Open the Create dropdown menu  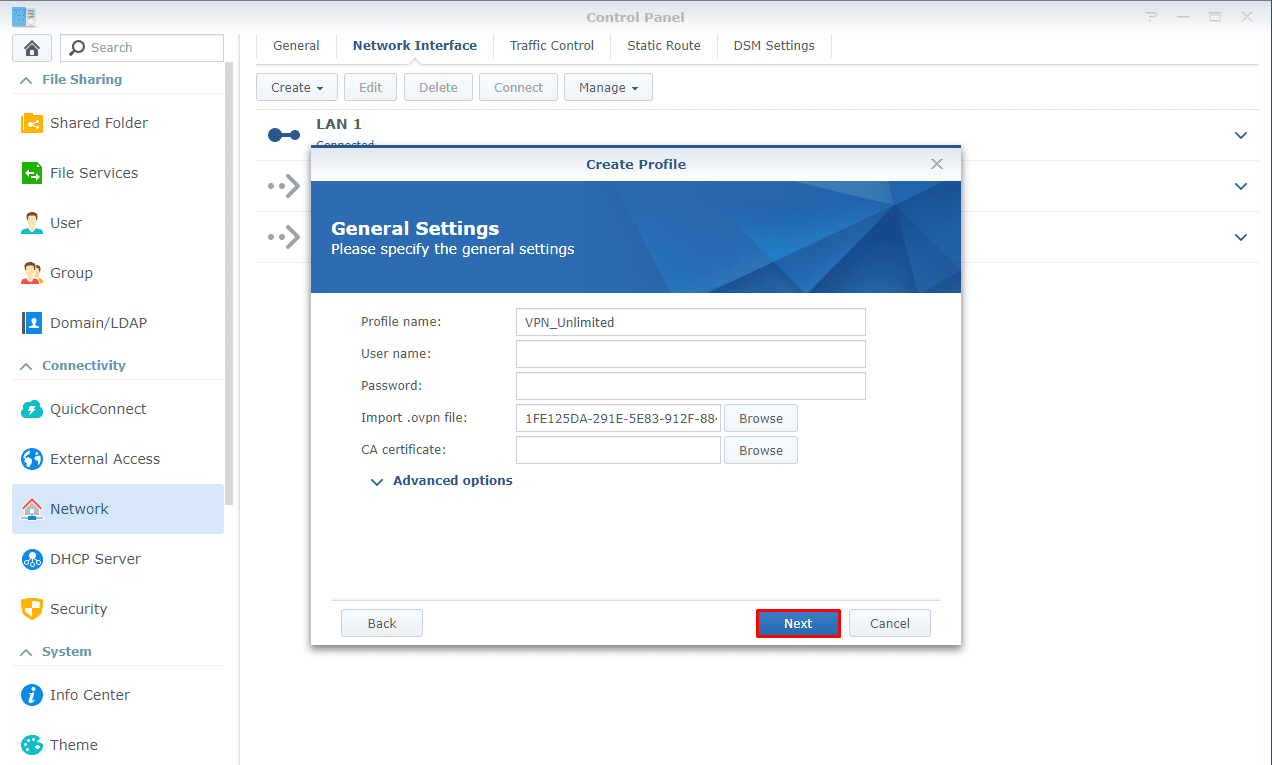[x=296, y=87]
